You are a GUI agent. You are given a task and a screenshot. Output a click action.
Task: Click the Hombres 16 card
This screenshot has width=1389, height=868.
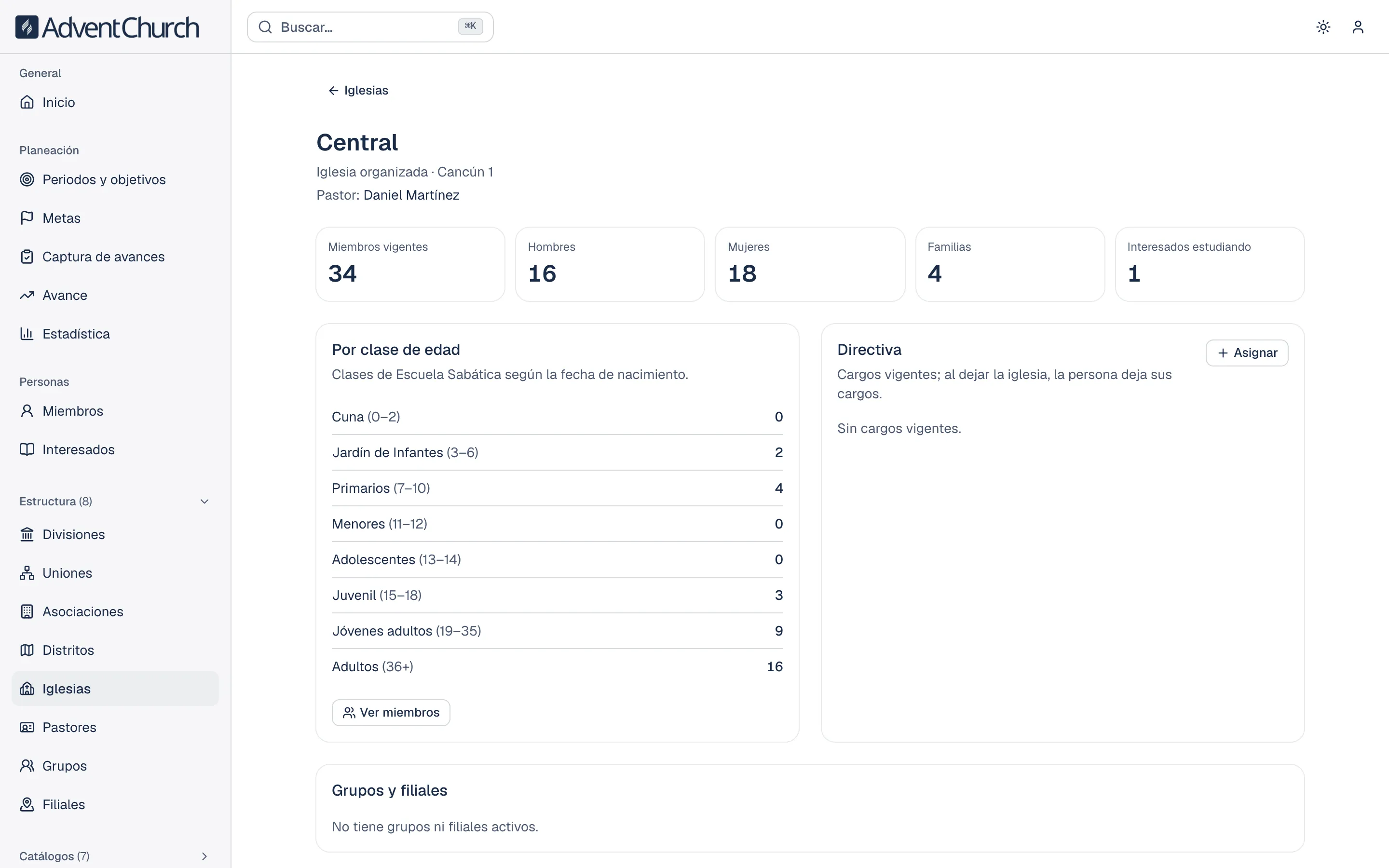coord(610,264)
